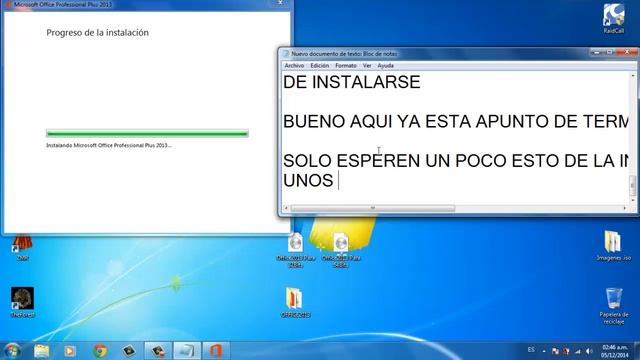The width and height of the screenshot is (640, 360).
Task: Place cursor after UNOS in Notepad text
Action: click(x=337, y=180)
